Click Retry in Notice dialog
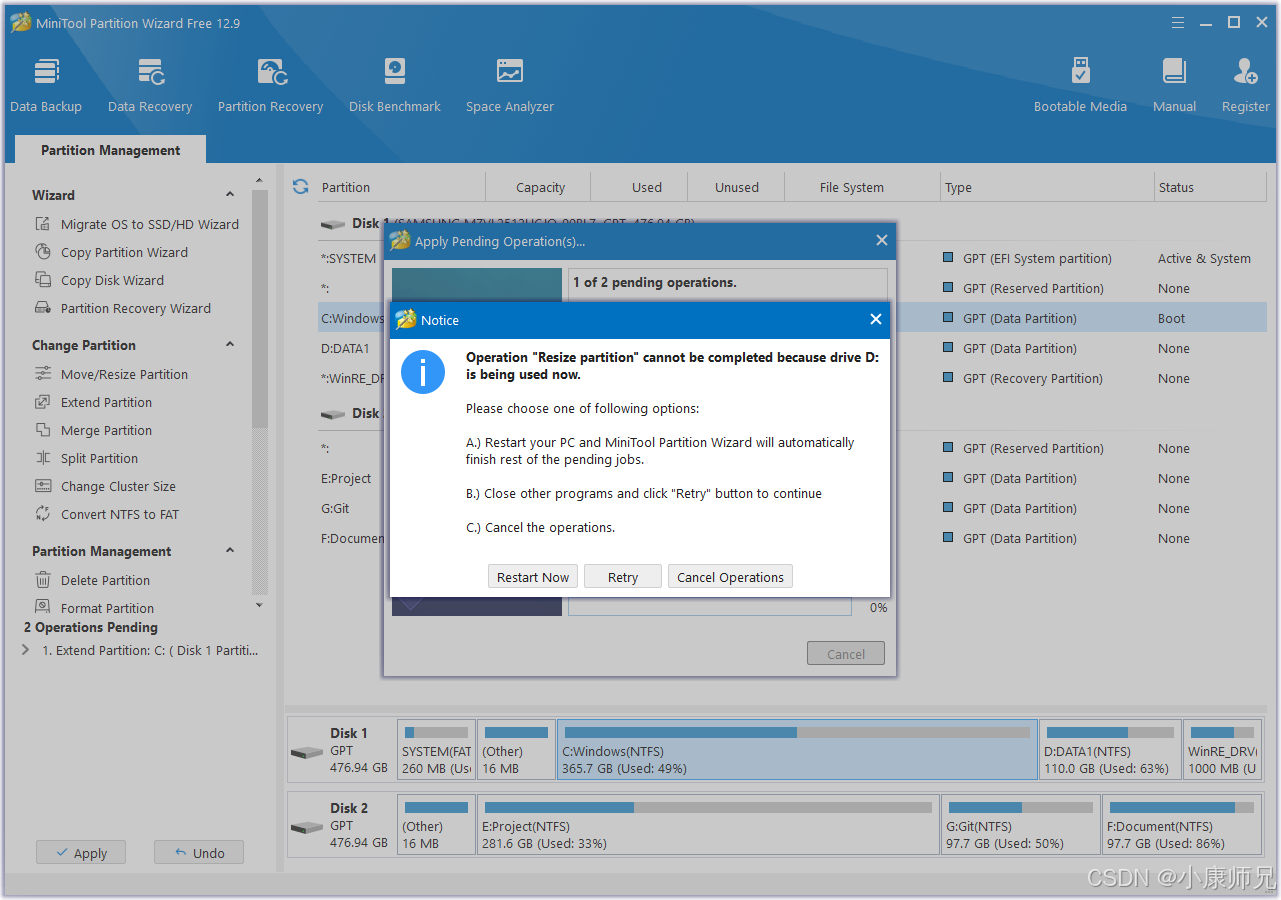Screen dimensions: 1281x900 pyautogui.click(x=622, y=577)
